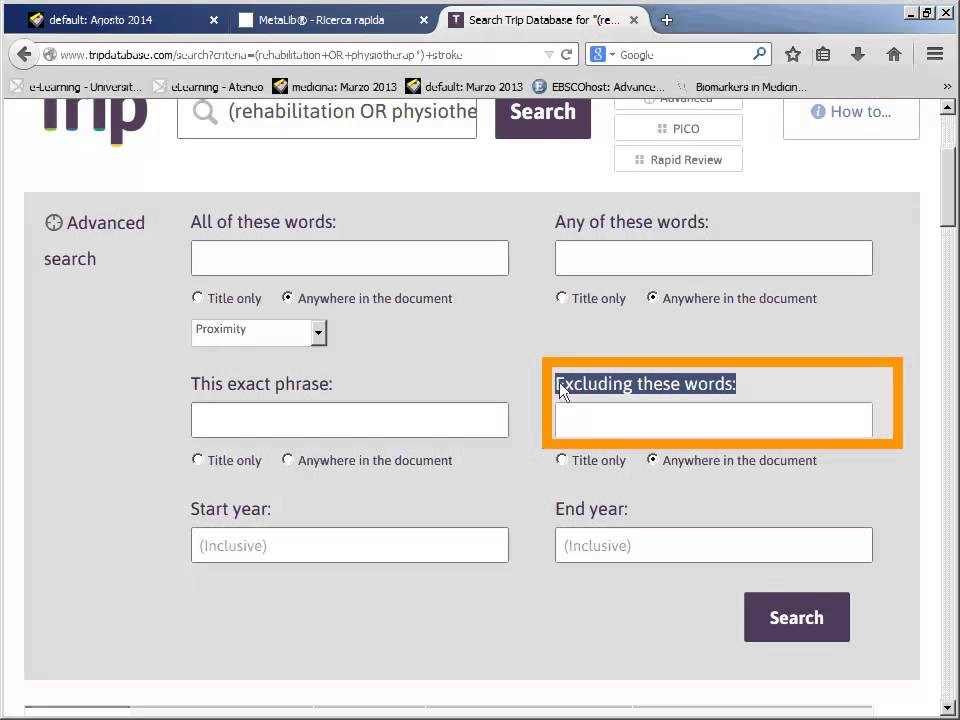Close the MetaLib Ricerca rapida tab
This screenshot has width=960, height=720.
[424, 20]
